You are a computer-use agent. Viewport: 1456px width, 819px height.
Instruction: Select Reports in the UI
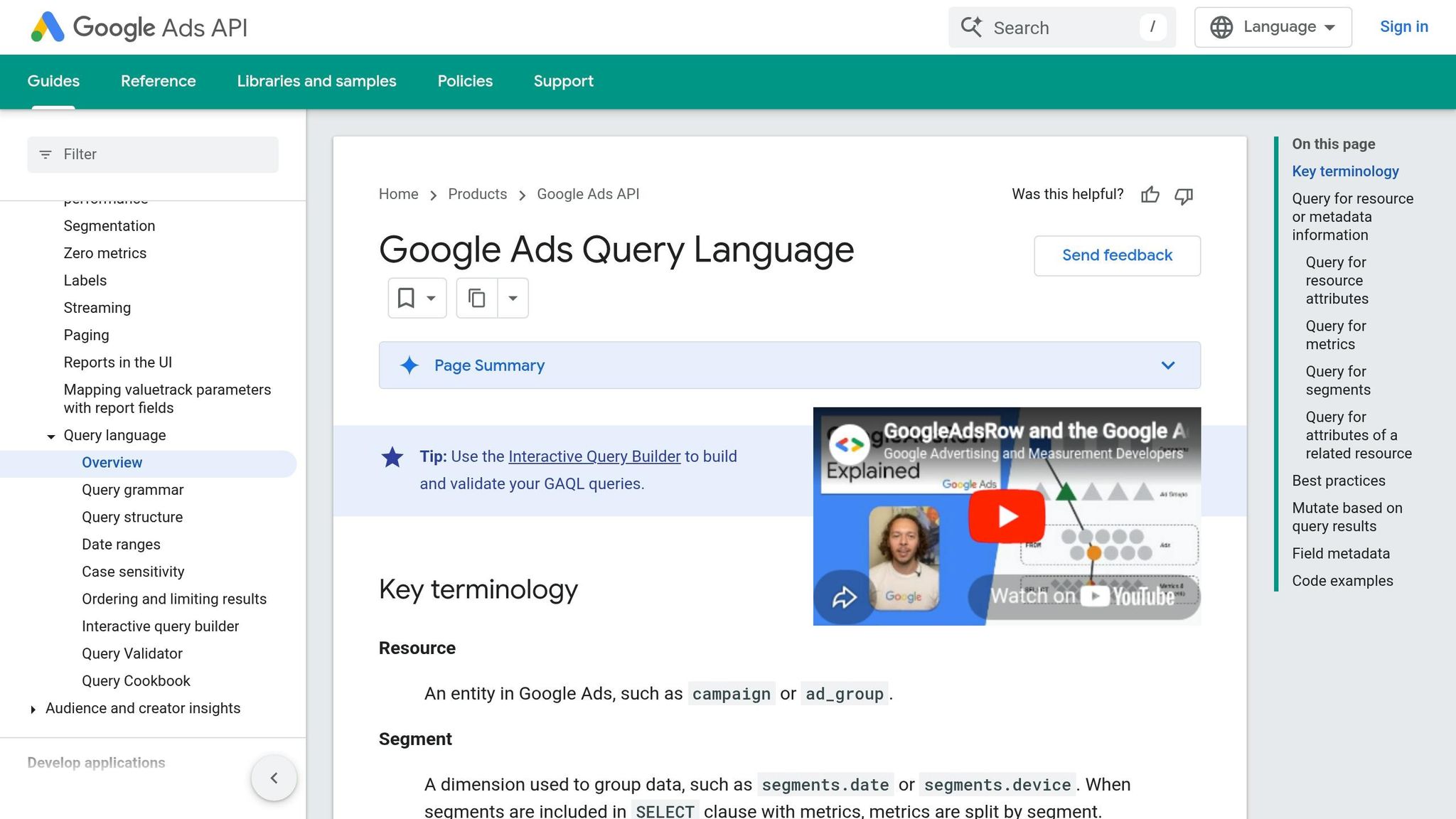(x=118, y=363)
